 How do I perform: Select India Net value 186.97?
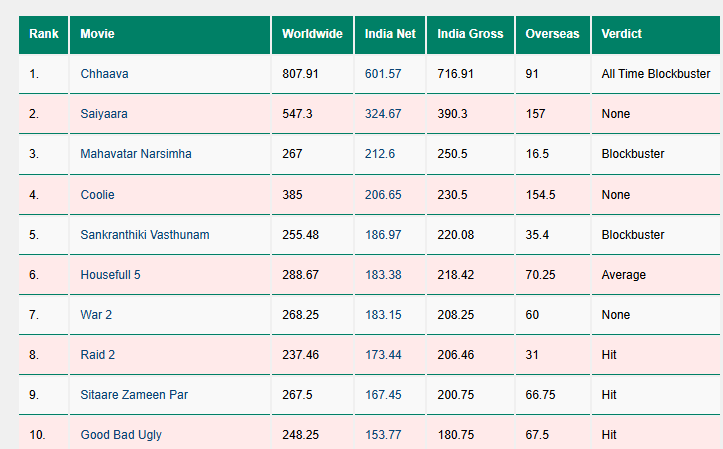tap(383, 235)
